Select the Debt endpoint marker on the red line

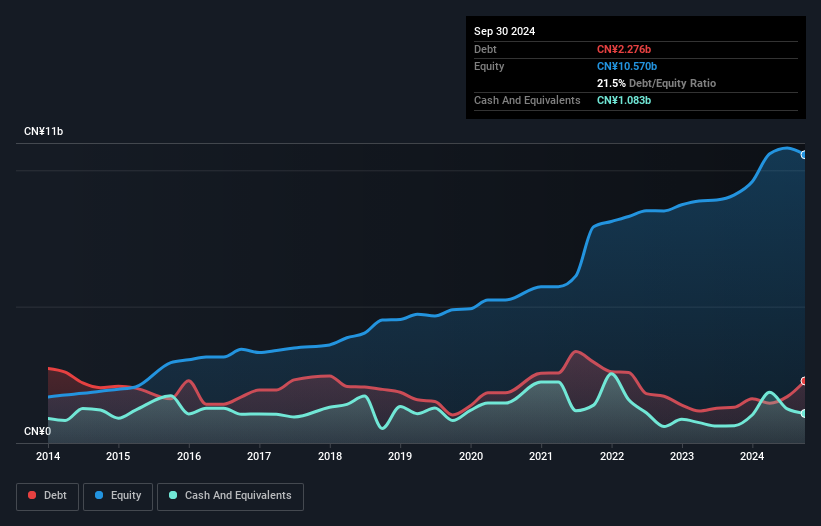pos(804,381)
